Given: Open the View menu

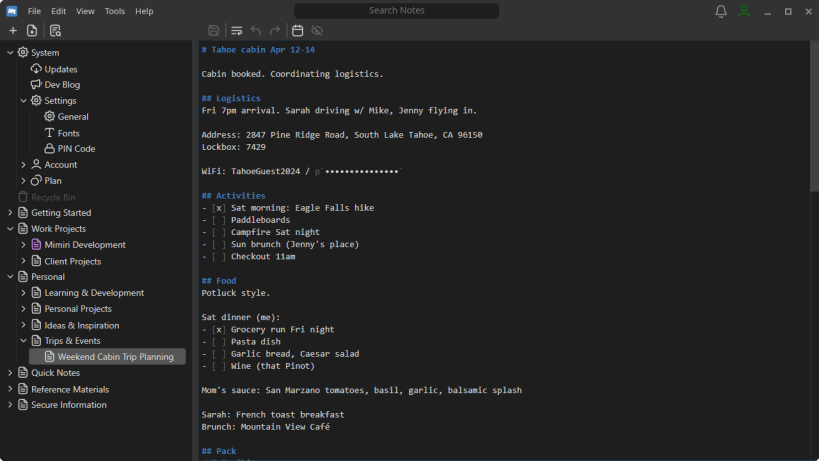Looking at the screenshot, I should [85, 11].
